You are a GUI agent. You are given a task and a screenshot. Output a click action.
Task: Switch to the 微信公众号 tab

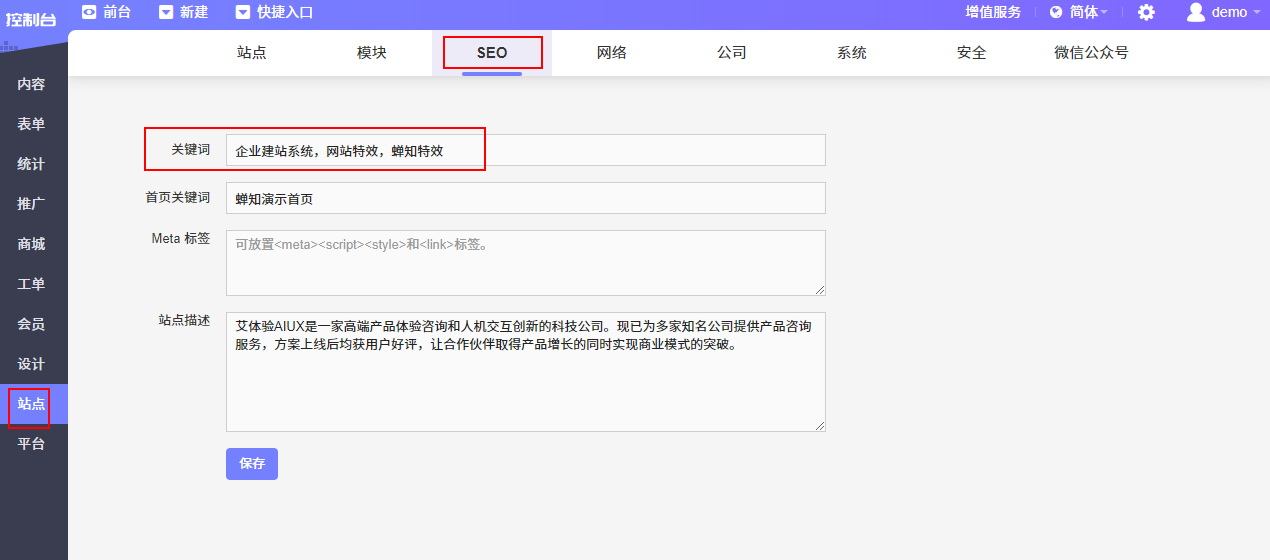(1092, 53)
